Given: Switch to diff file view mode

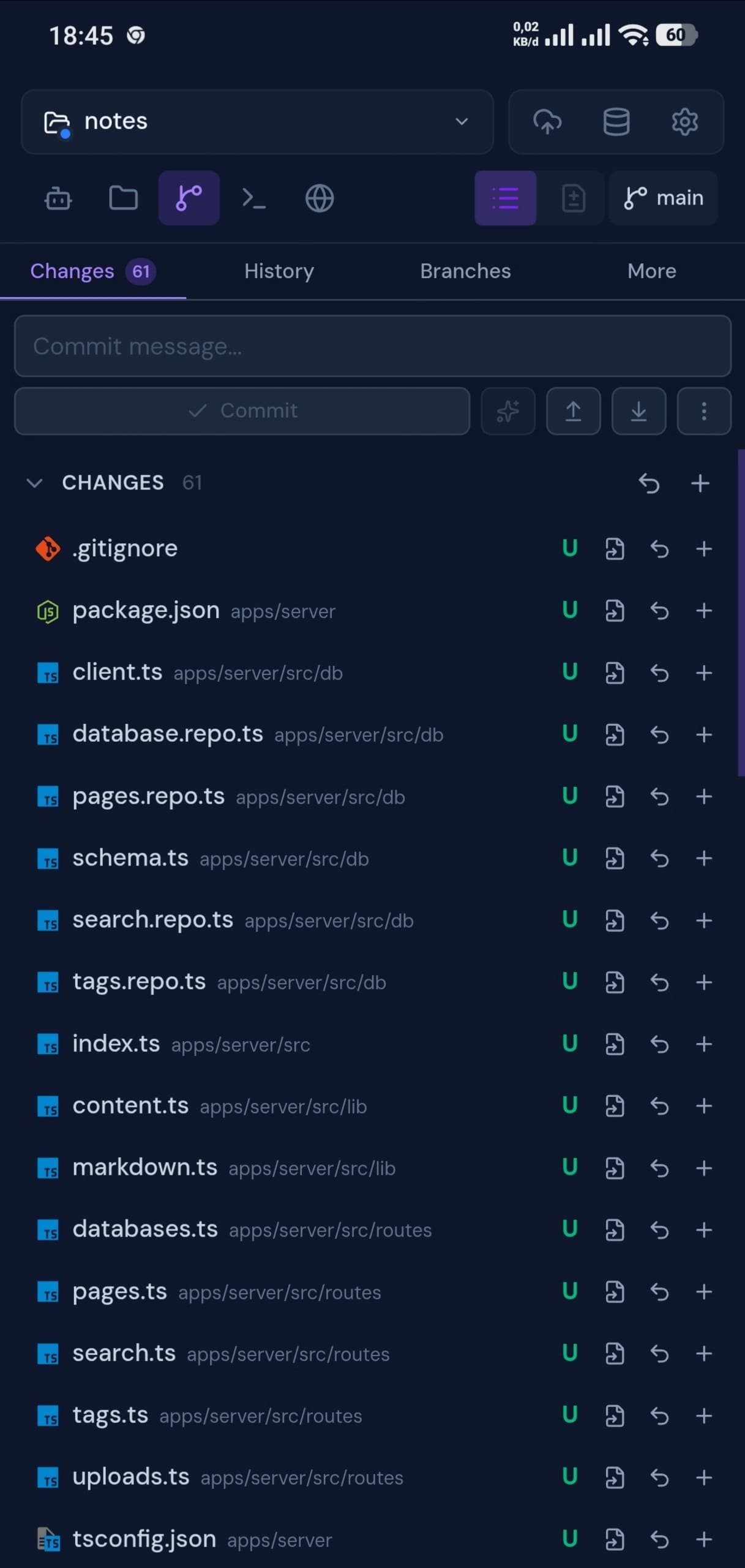Looking at the screenshot, I should 573,198.
